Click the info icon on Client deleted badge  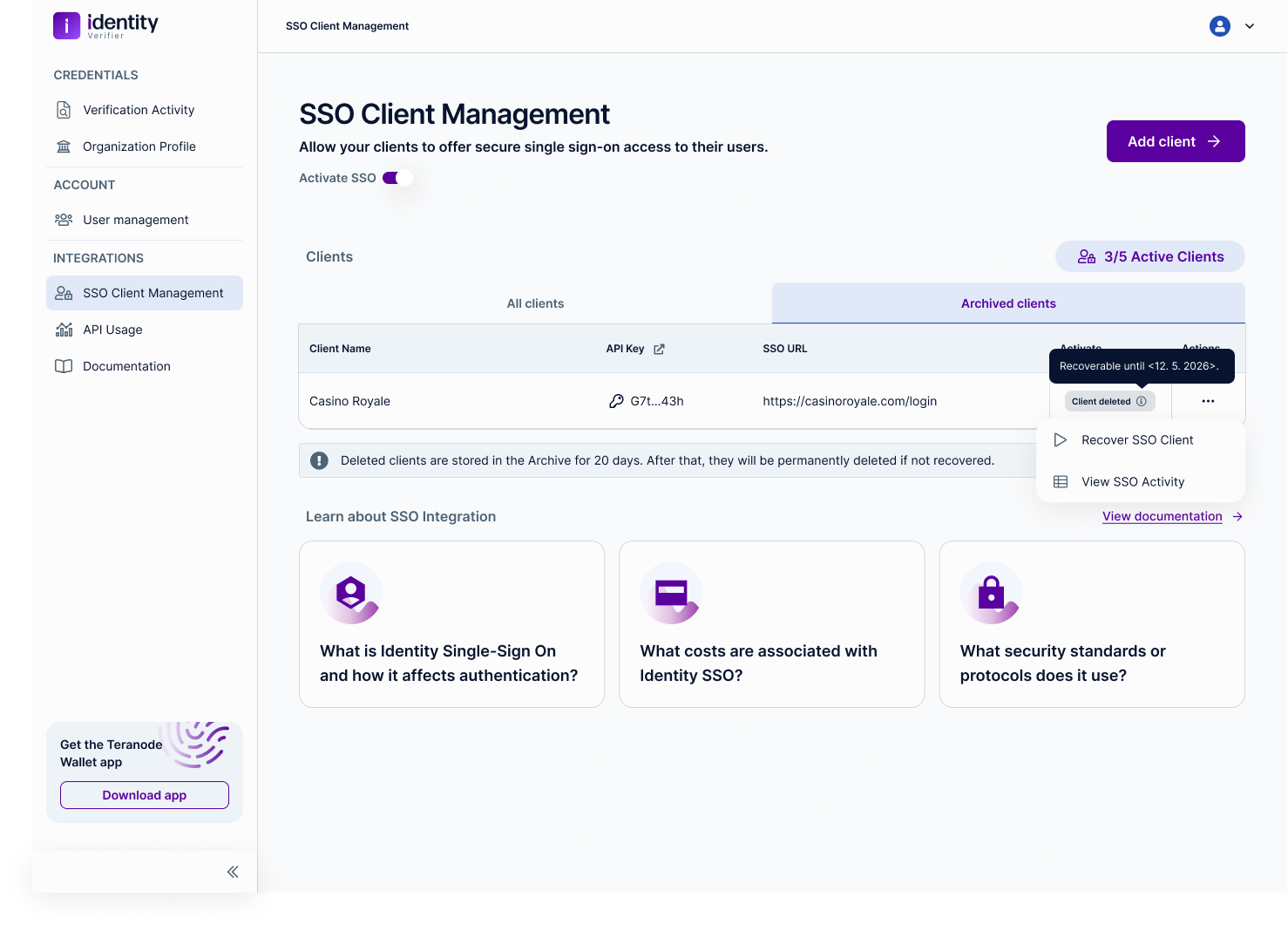[1141, 401]
